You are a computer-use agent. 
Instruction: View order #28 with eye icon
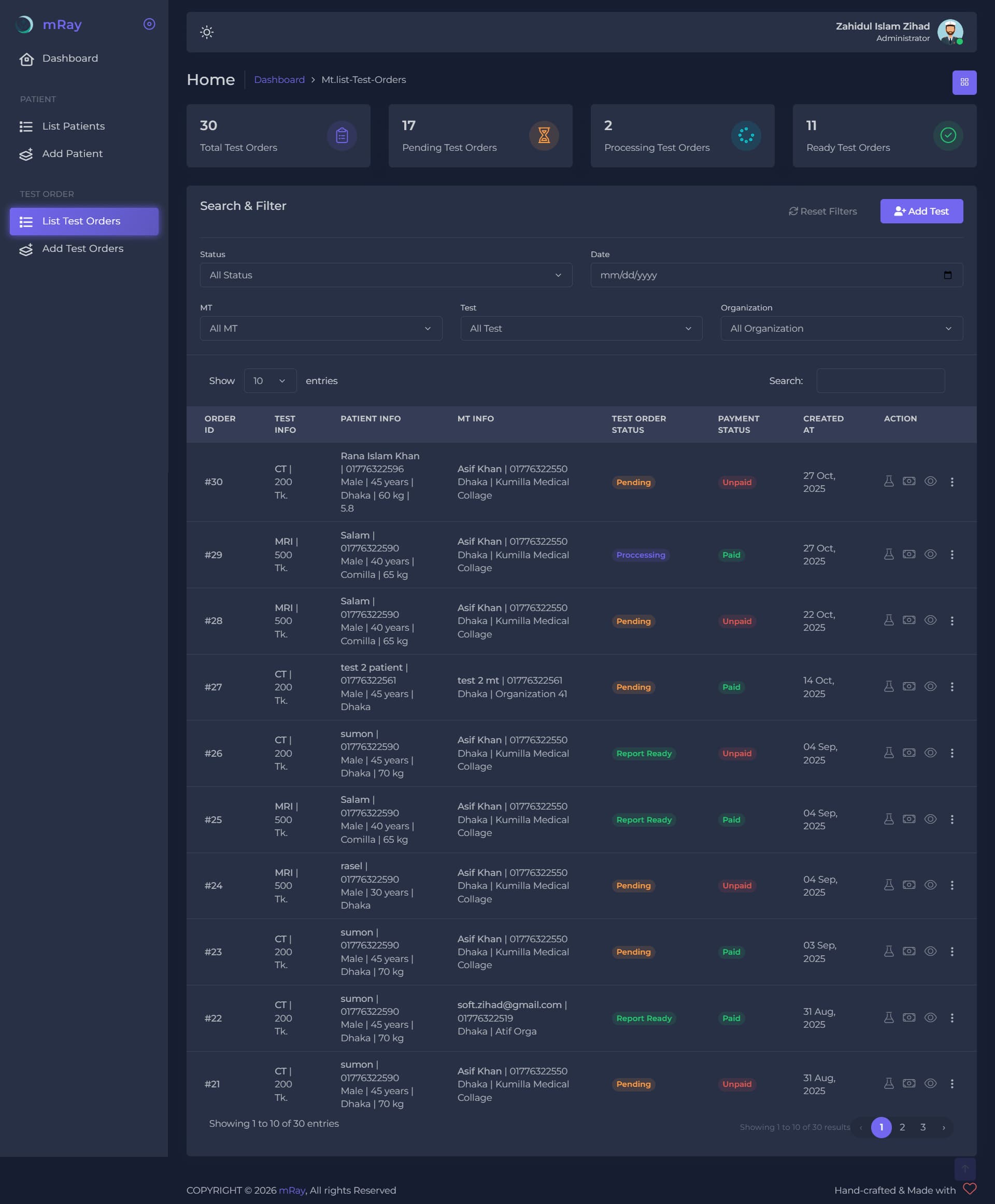coord(930,620)
